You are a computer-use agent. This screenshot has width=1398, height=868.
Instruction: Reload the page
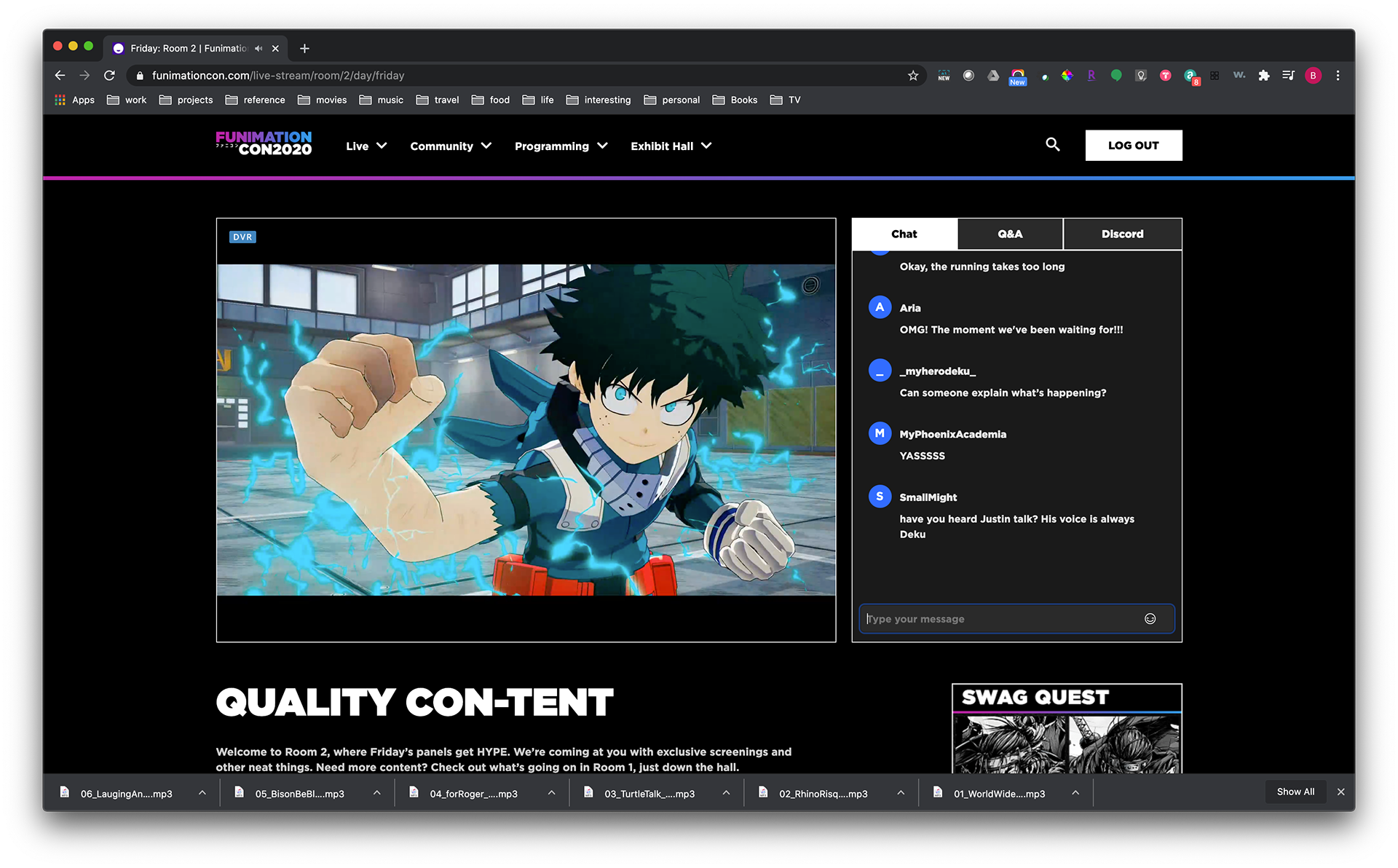point(109,76)
